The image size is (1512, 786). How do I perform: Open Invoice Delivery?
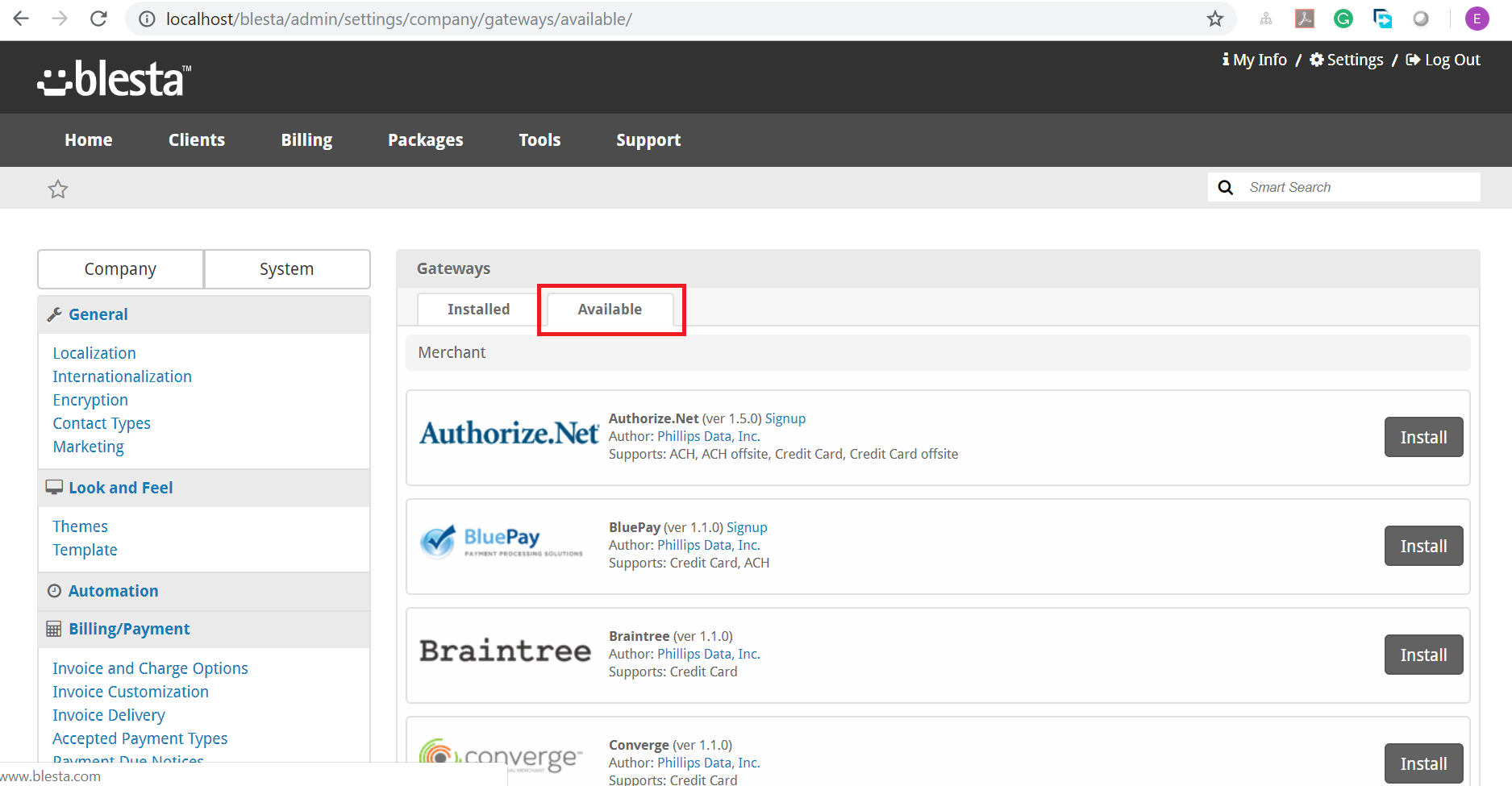click(109, 715)
